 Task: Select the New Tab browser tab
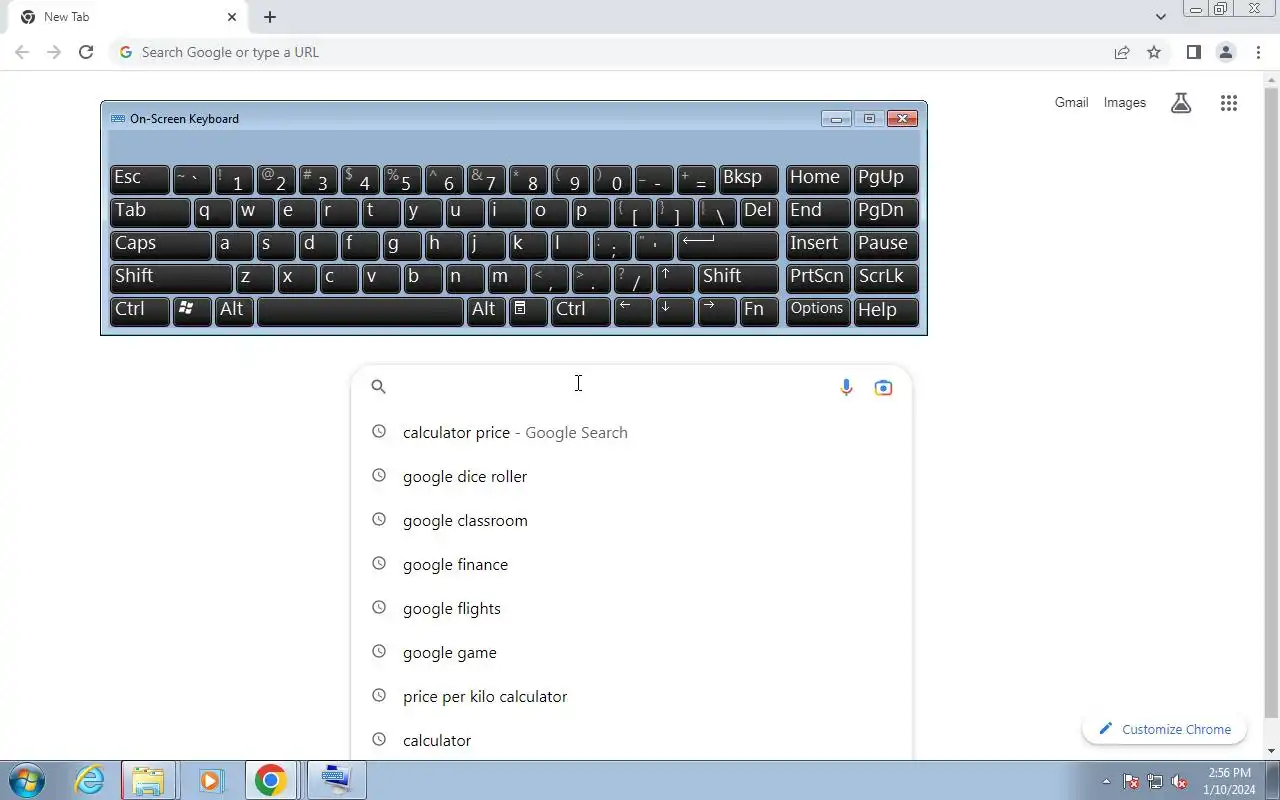coord(128,17)
